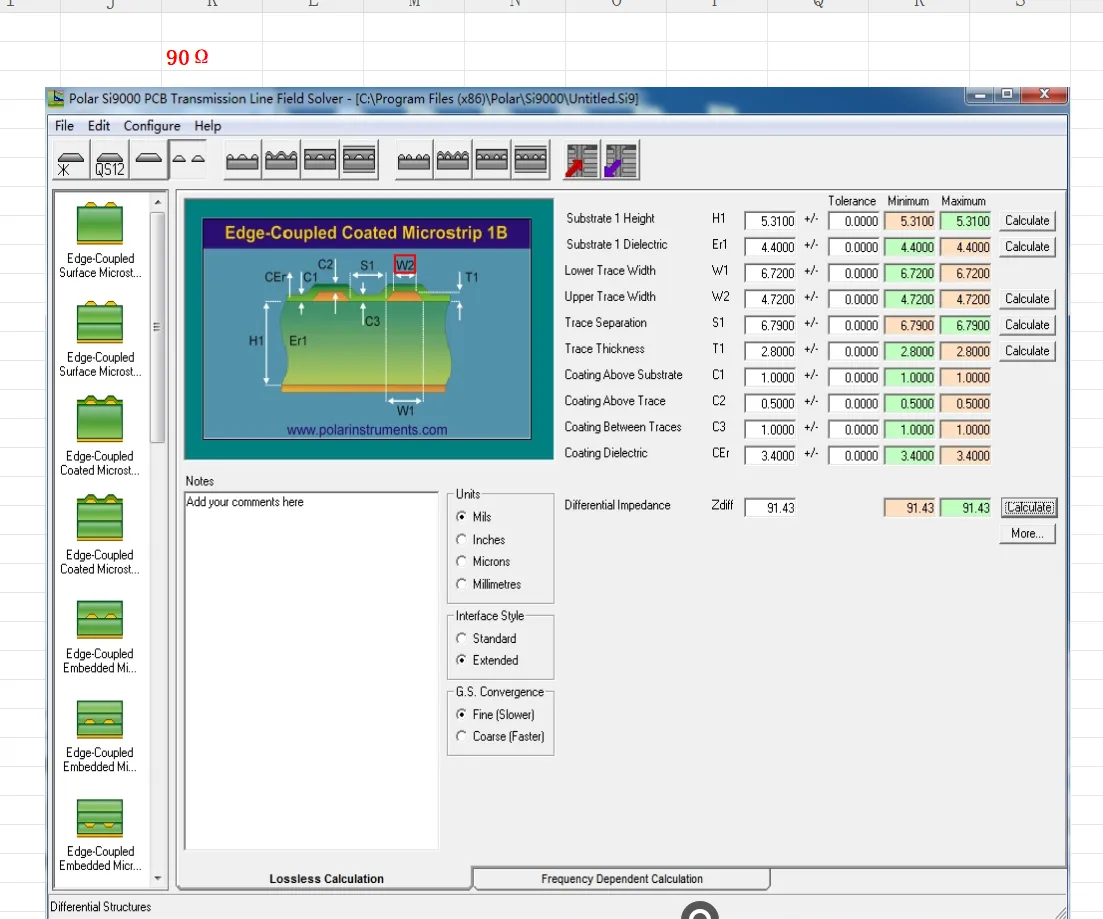This screenshot has height=919, width=1103.
Task: Click Polar Si9000 title bar app icon
Action: coord(57,99)
